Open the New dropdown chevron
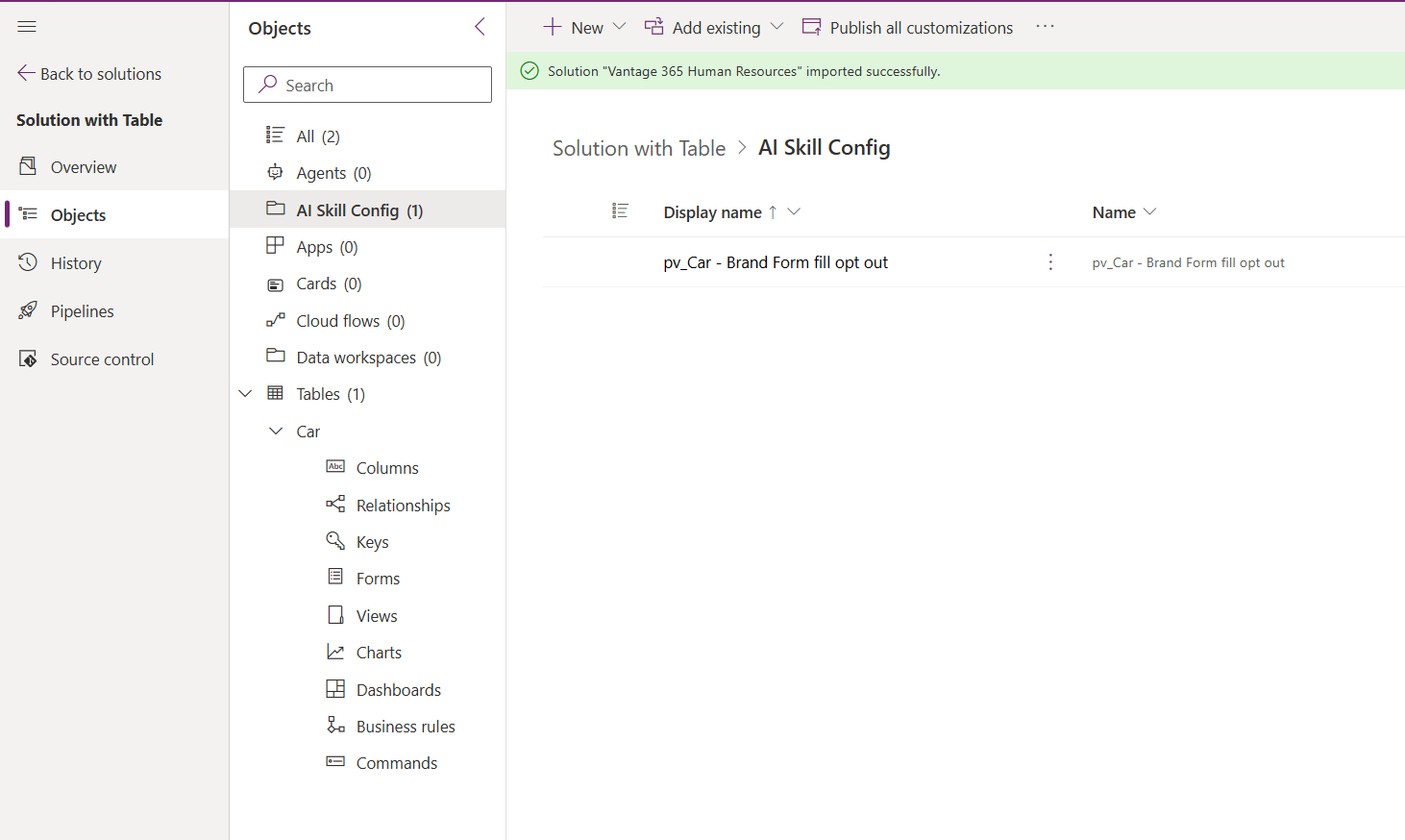This screenshot has height=840, width=1405. pyautogui.click(x=619, y=27)
